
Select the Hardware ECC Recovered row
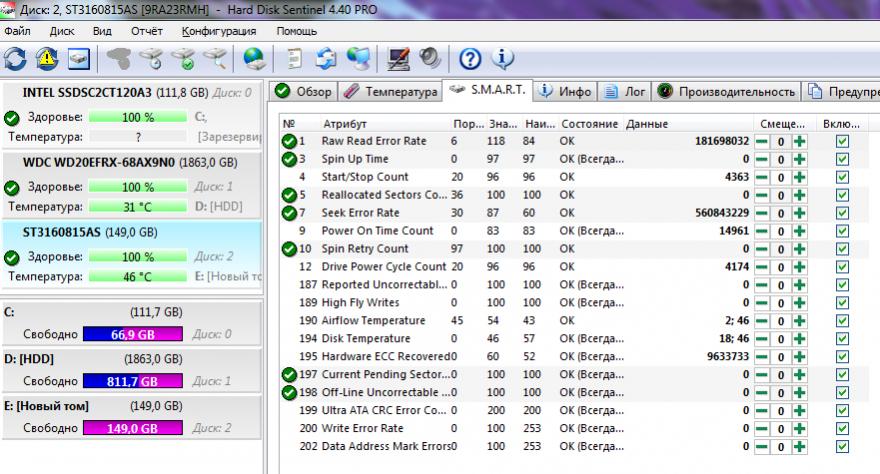click(x=380, y=357)
